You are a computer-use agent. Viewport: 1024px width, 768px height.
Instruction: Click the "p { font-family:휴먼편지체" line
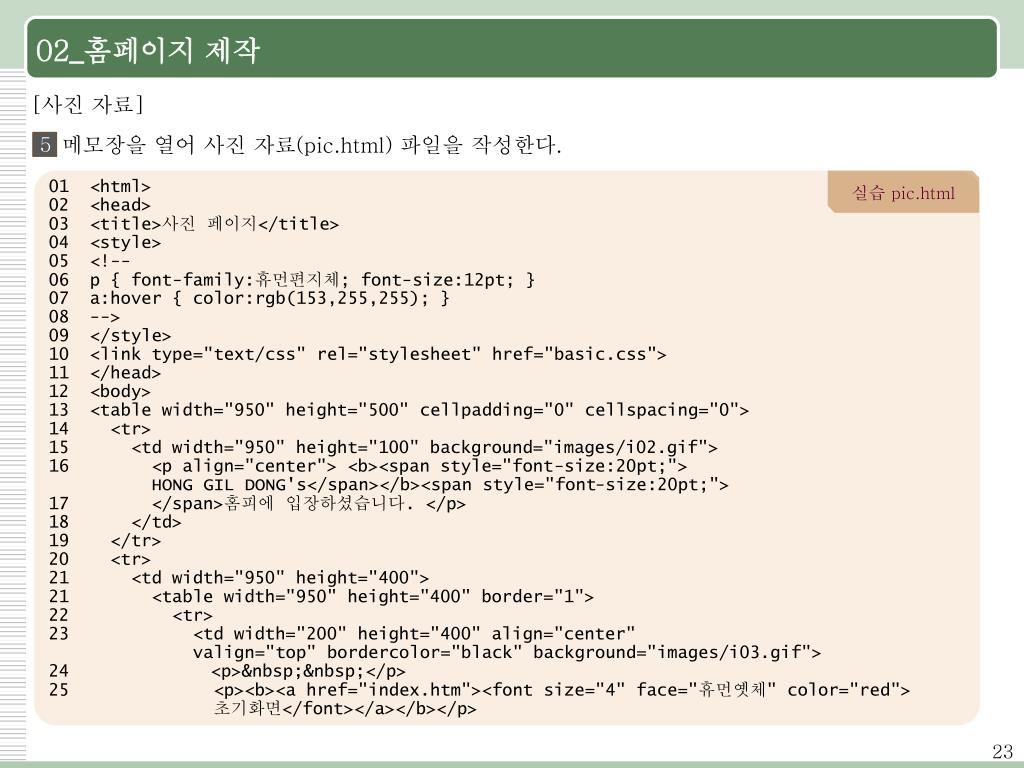[312, 280]
